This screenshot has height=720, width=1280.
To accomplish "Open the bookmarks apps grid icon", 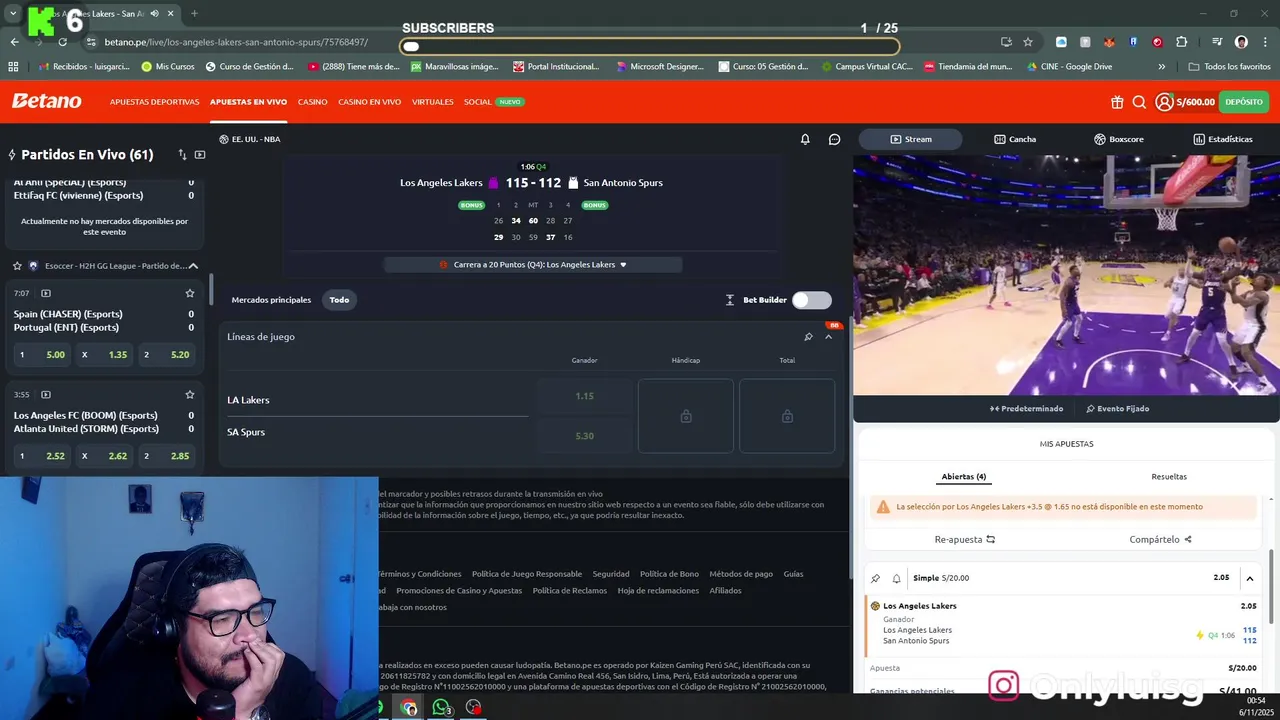I will pos(13,67).
